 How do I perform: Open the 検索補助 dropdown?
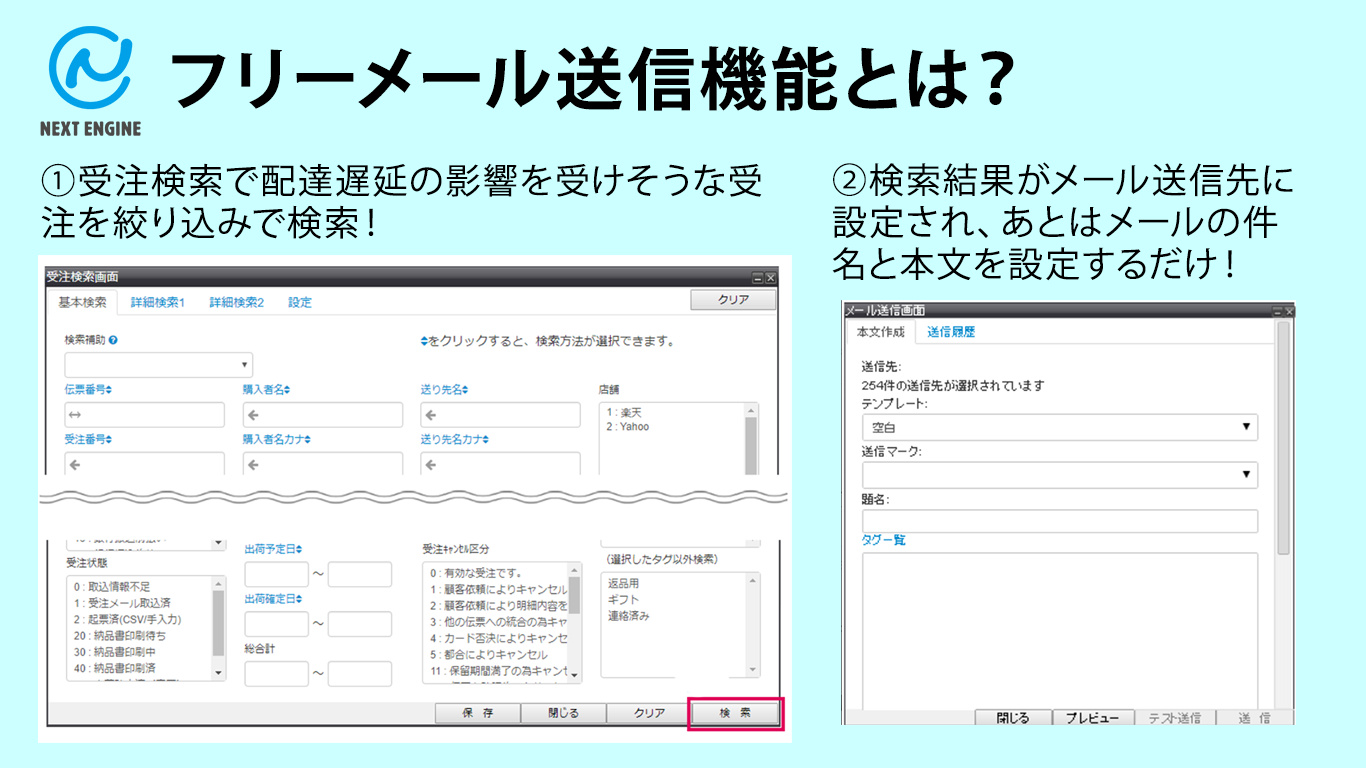coord(158,364)
